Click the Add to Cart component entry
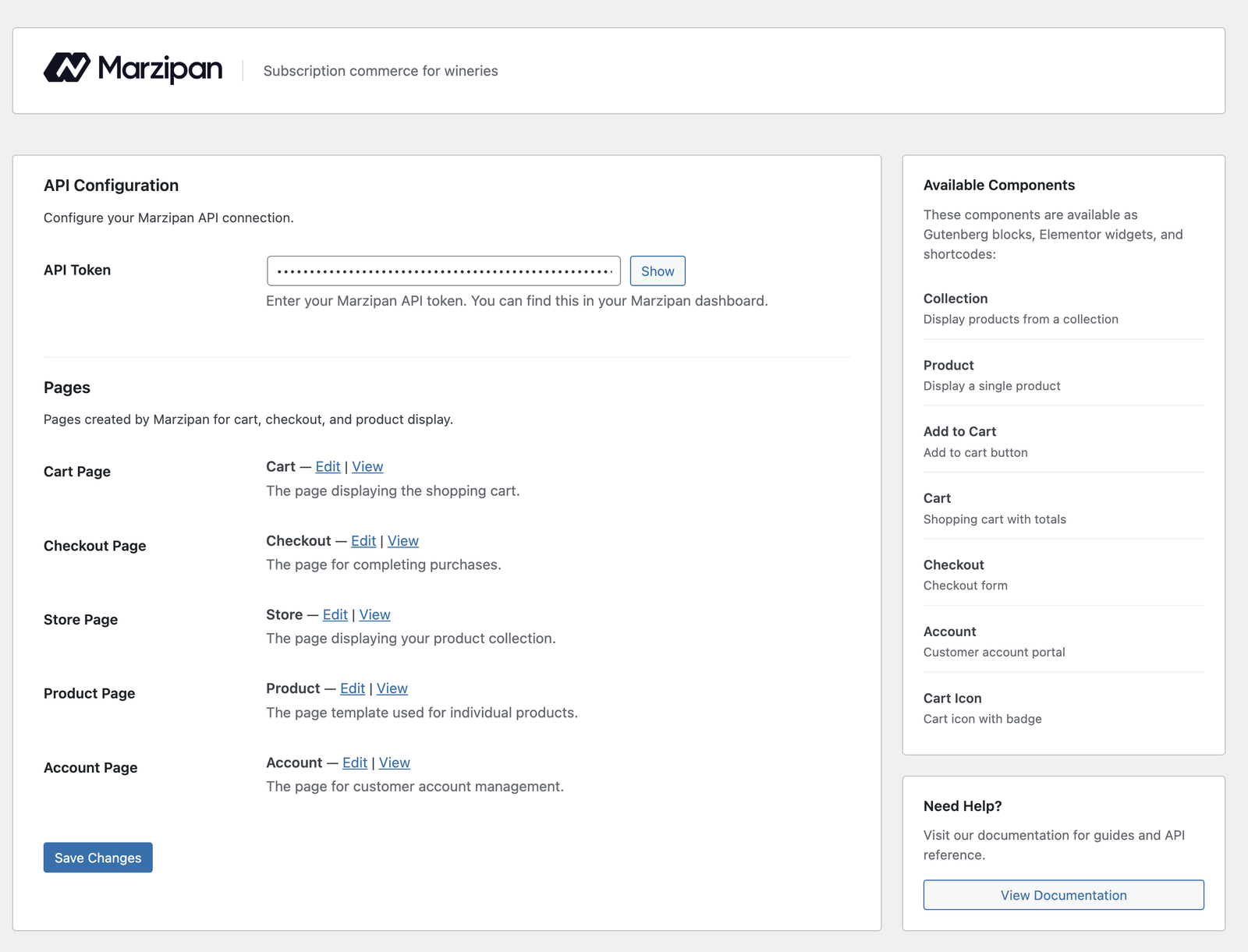 pyautogui.click(x=959, y=432)
